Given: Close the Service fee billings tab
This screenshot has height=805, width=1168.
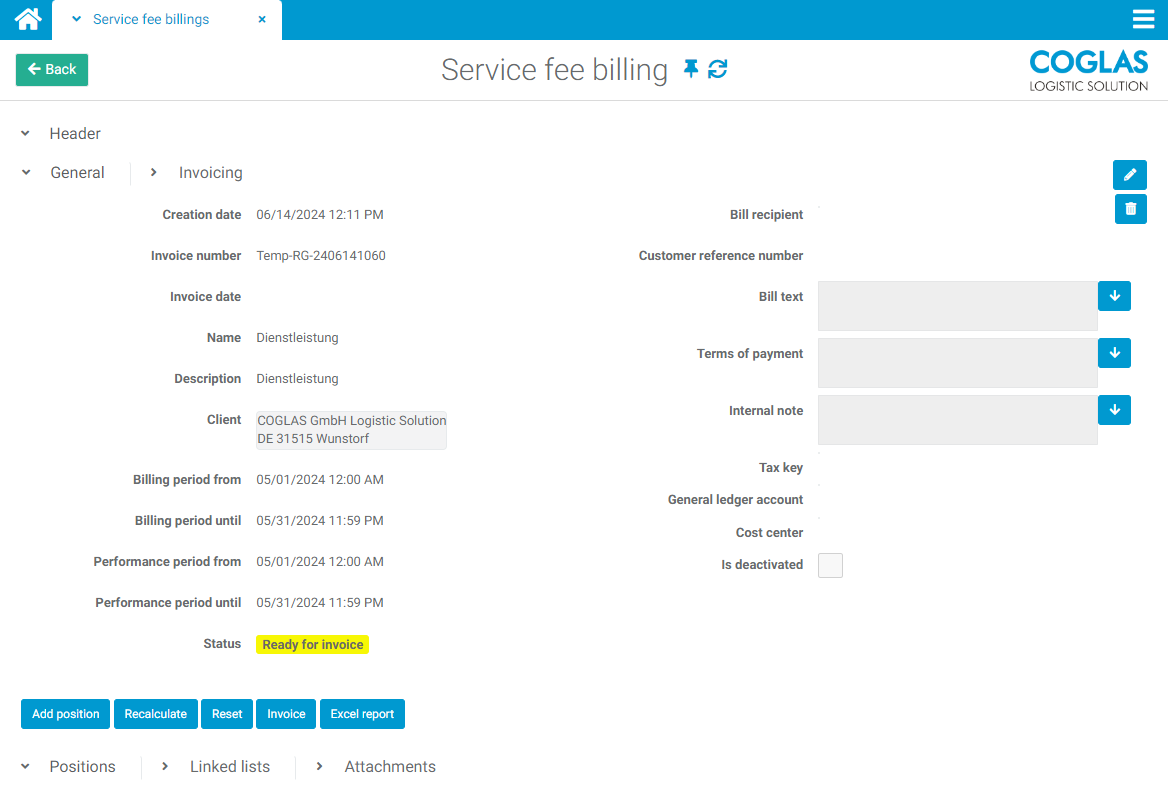Looking at the screenshot, I should 262,20.
